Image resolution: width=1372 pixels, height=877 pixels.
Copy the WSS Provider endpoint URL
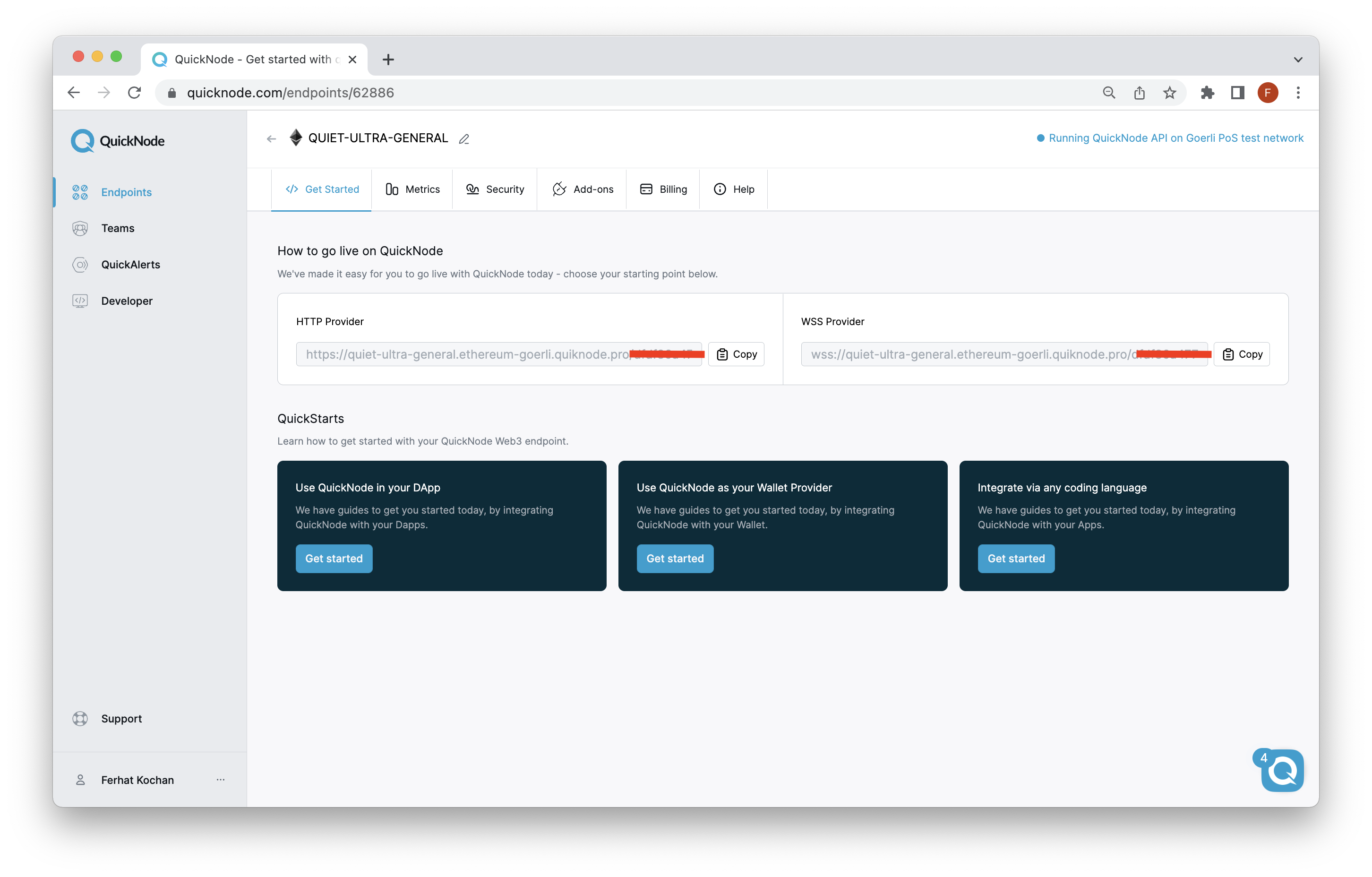(1242, 354)
